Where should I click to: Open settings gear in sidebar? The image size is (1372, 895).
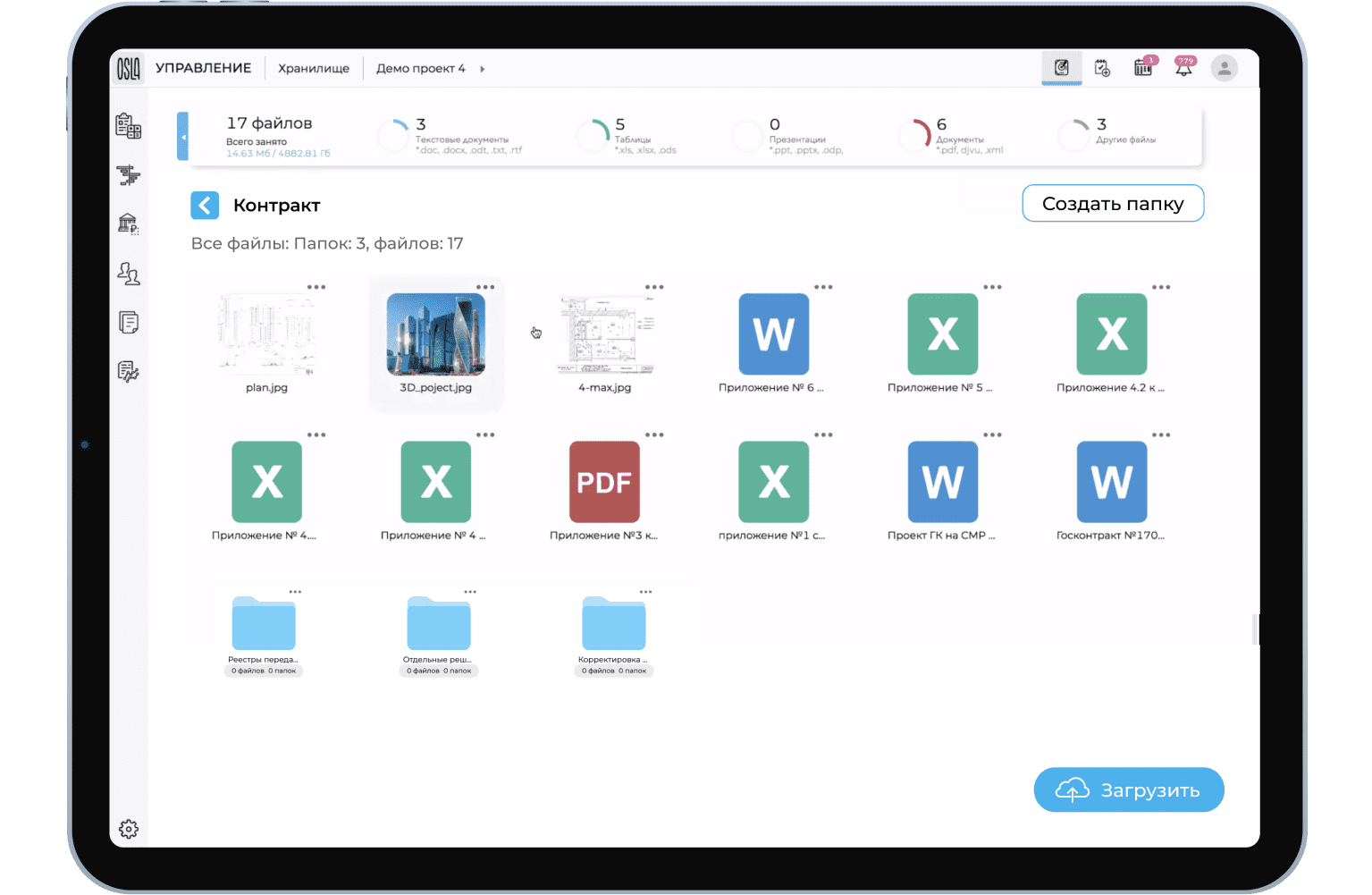[129, 829]
